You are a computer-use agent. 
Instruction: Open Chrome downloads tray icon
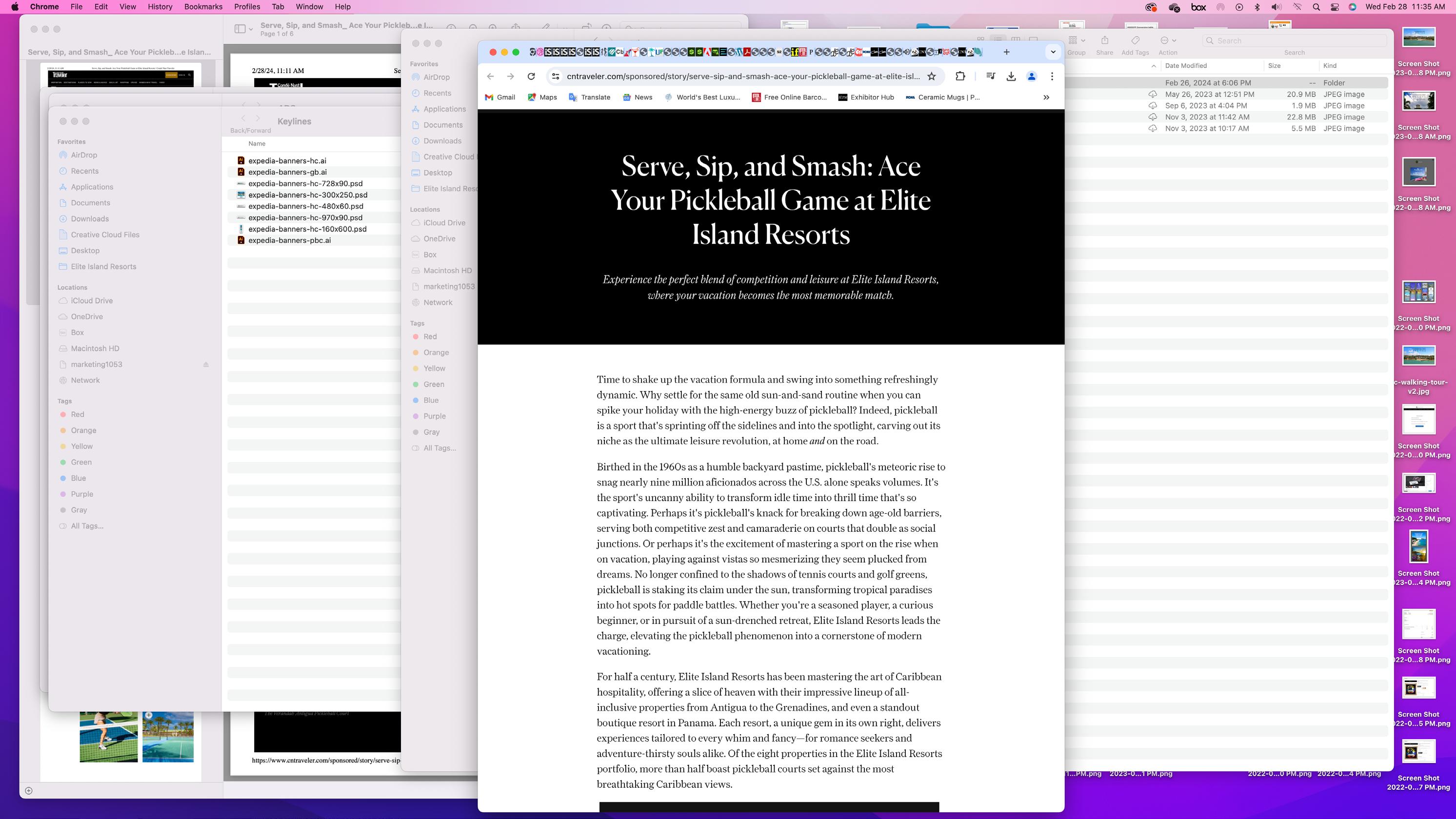[x=1011, y=76]
